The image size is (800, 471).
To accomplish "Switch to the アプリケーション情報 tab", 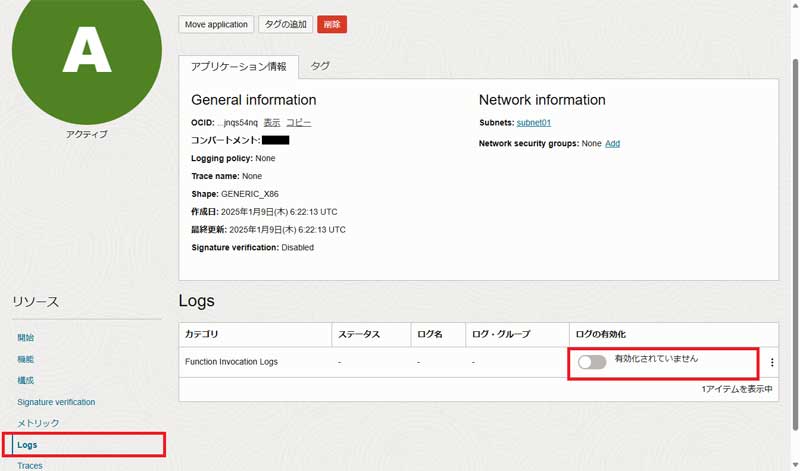I will (238, 67).
